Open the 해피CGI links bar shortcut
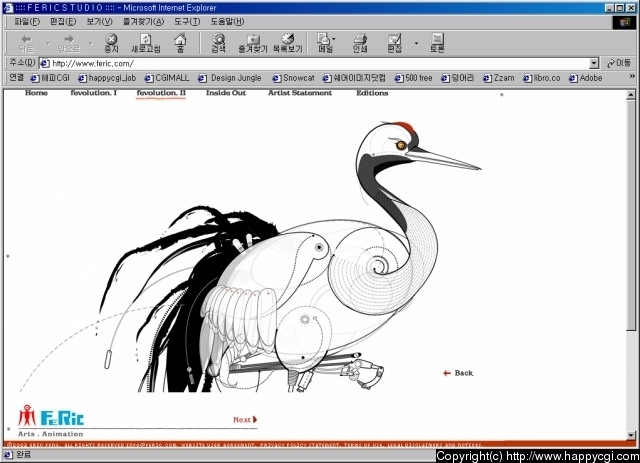The width and height of the screenshot is (640, 463). (x=50, y=78)
